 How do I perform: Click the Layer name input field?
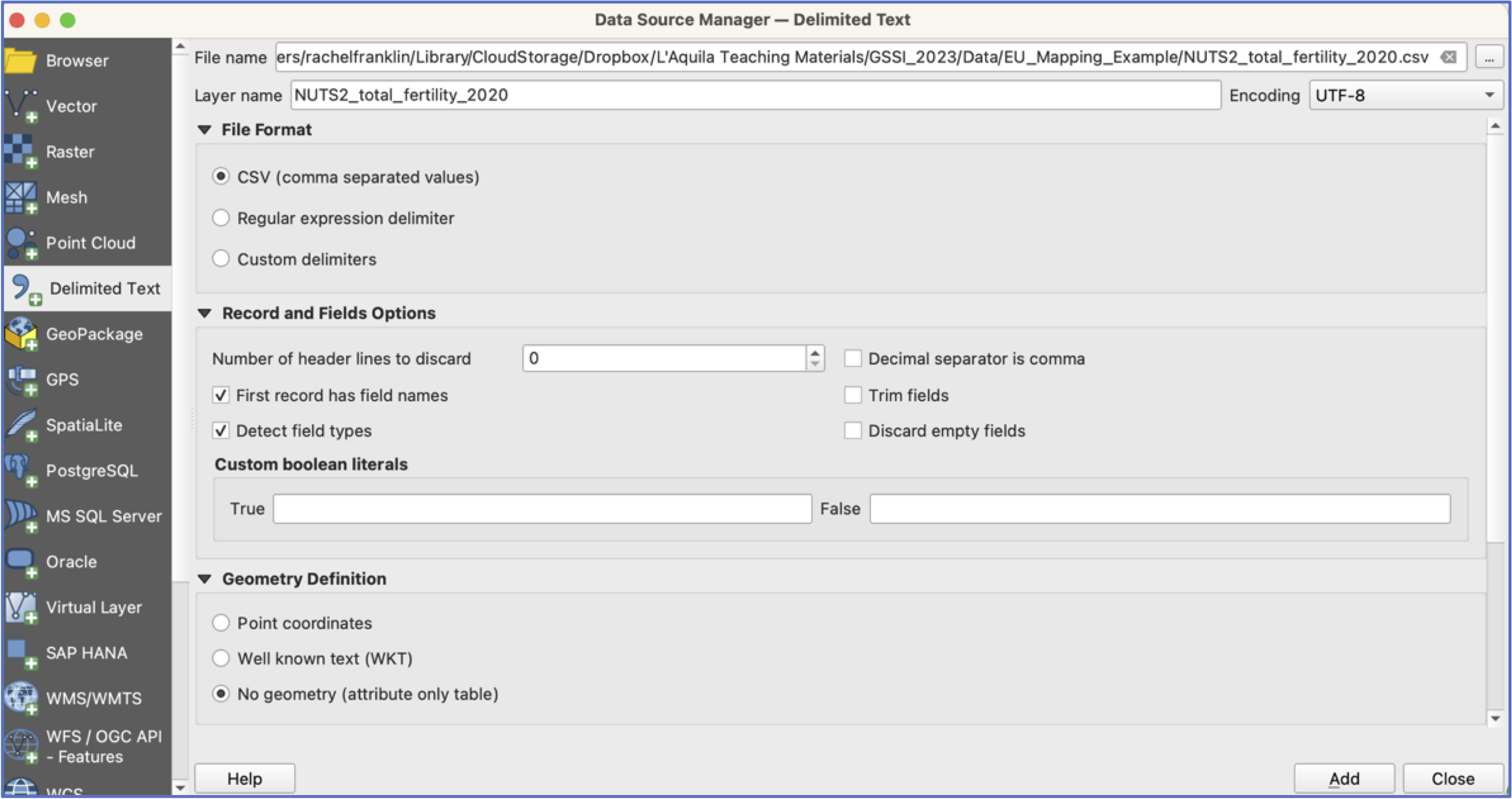(x=755, y=95)
